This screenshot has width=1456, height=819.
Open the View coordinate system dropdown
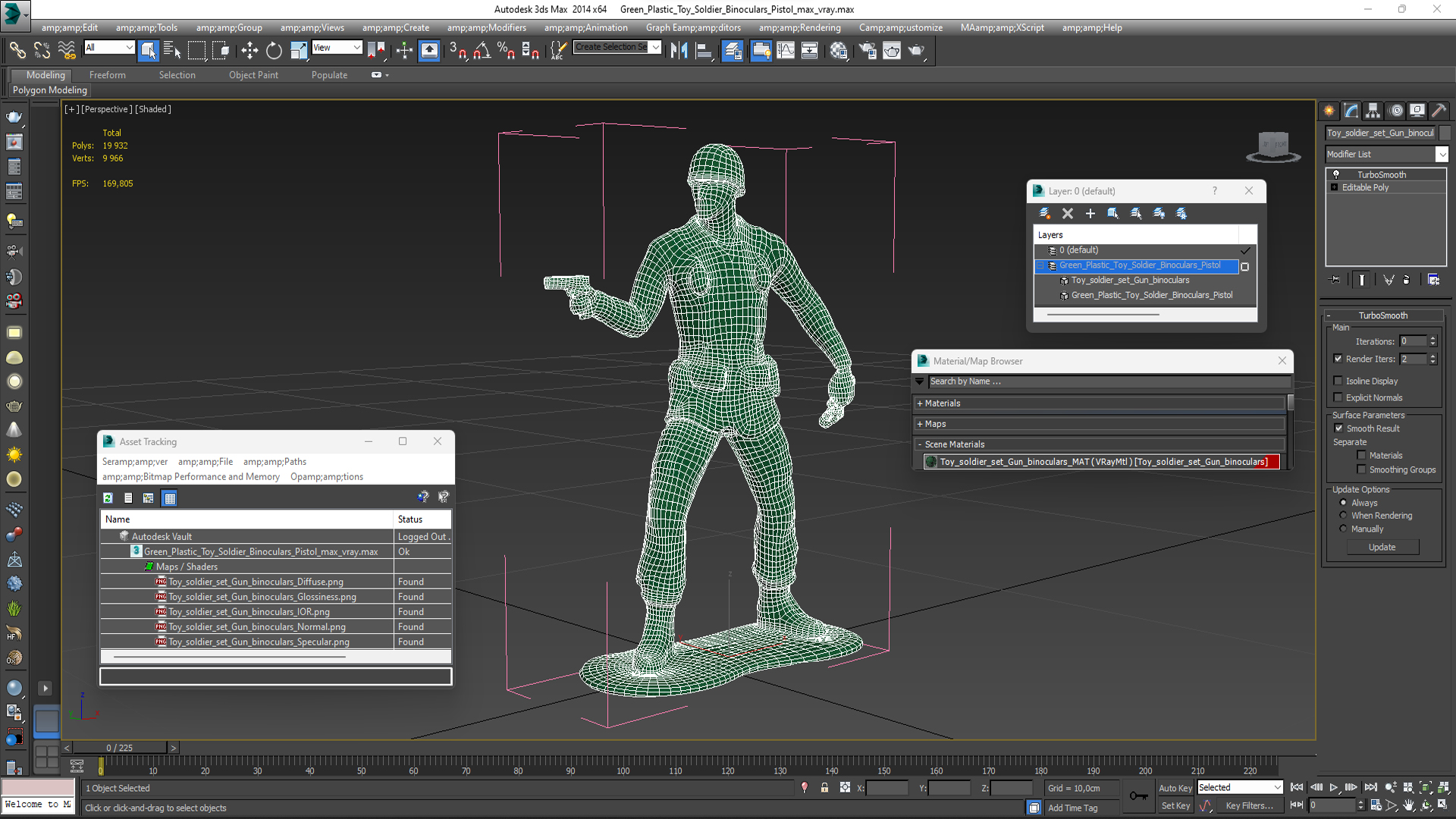click(x=337, y=48)
